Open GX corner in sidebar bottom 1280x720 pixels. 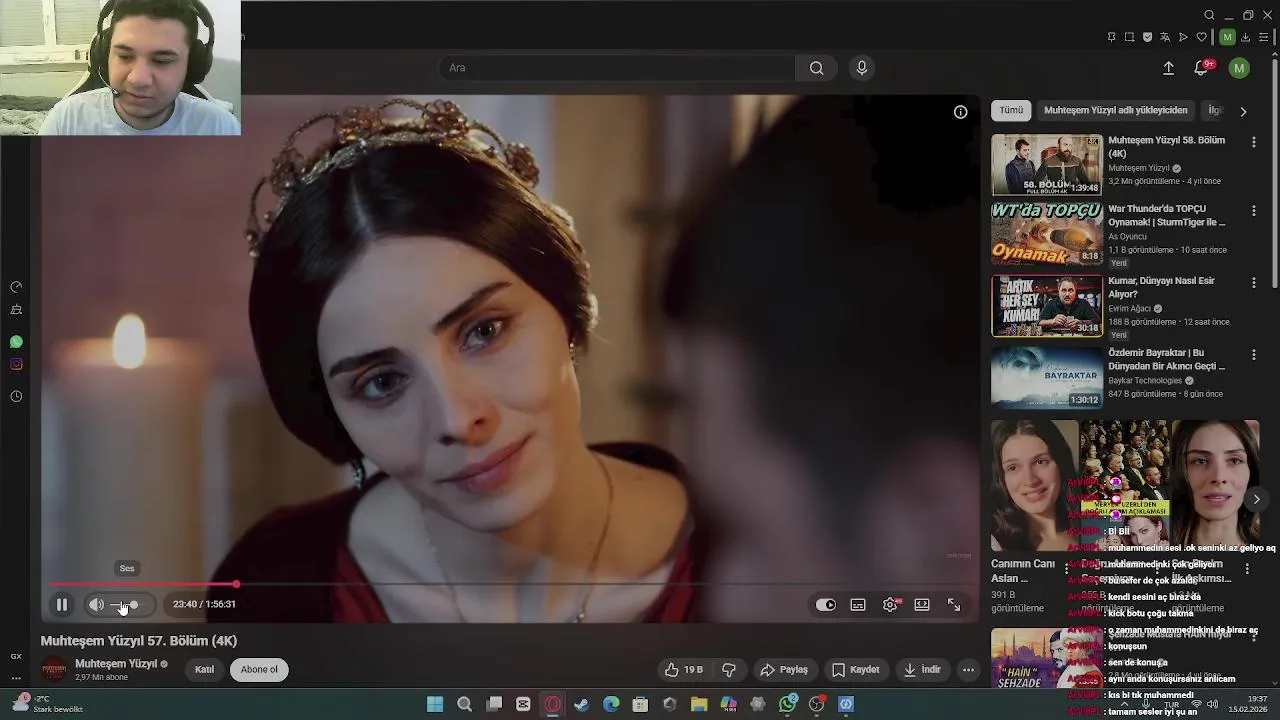point(16,656)
